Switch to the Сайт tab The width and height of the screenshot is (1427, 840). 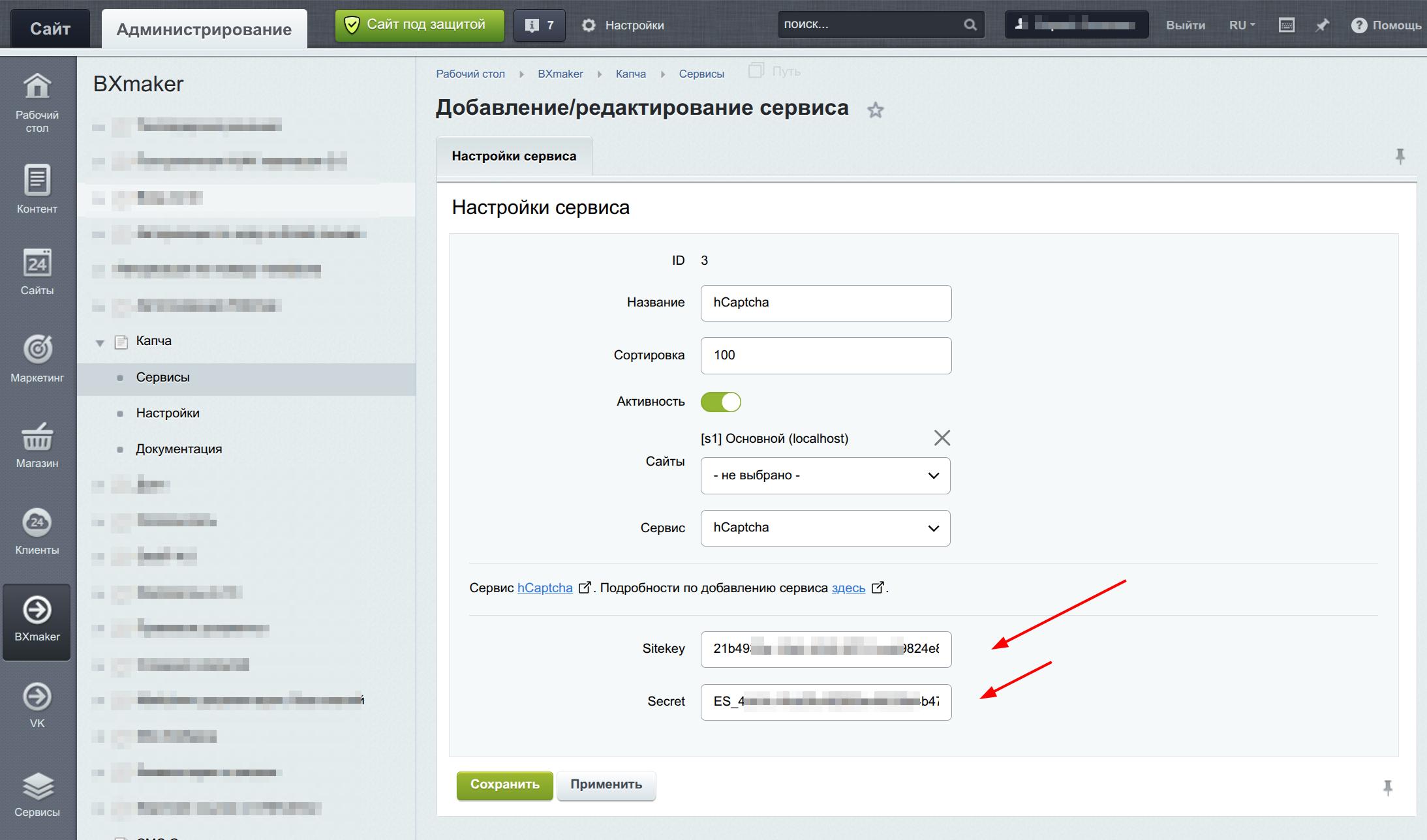[x=50, y=29]
